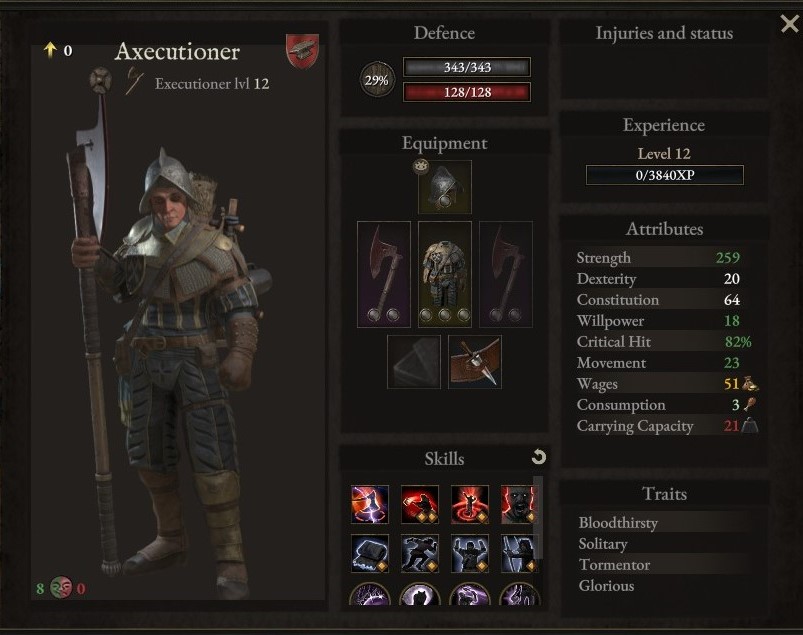Select the right axe weapon slot
Image resolution: width=803 pixels, height=635 pixels.
tap(506, 274)
